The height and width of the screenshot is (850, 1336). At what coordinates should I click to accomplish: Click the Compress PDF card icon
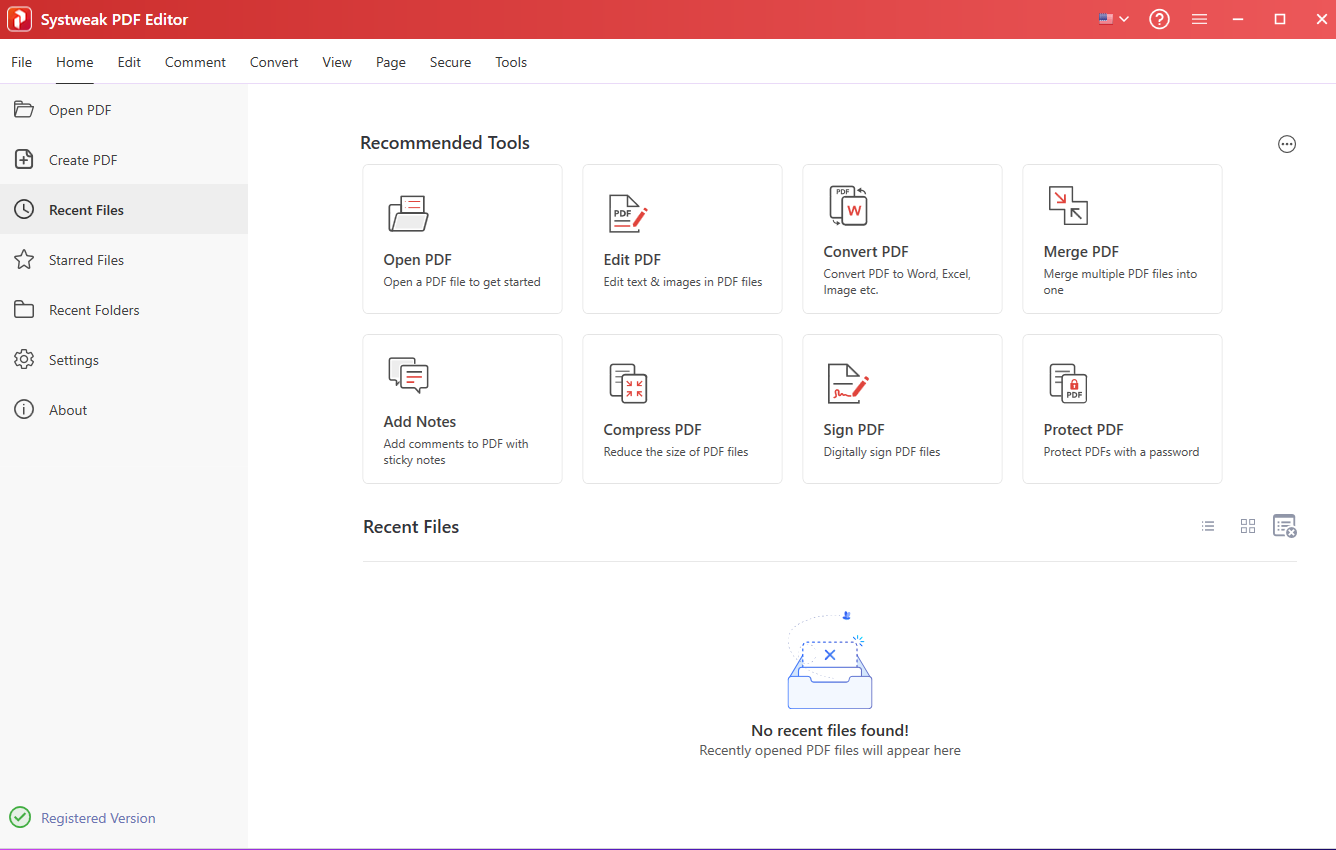pos(628,383)
